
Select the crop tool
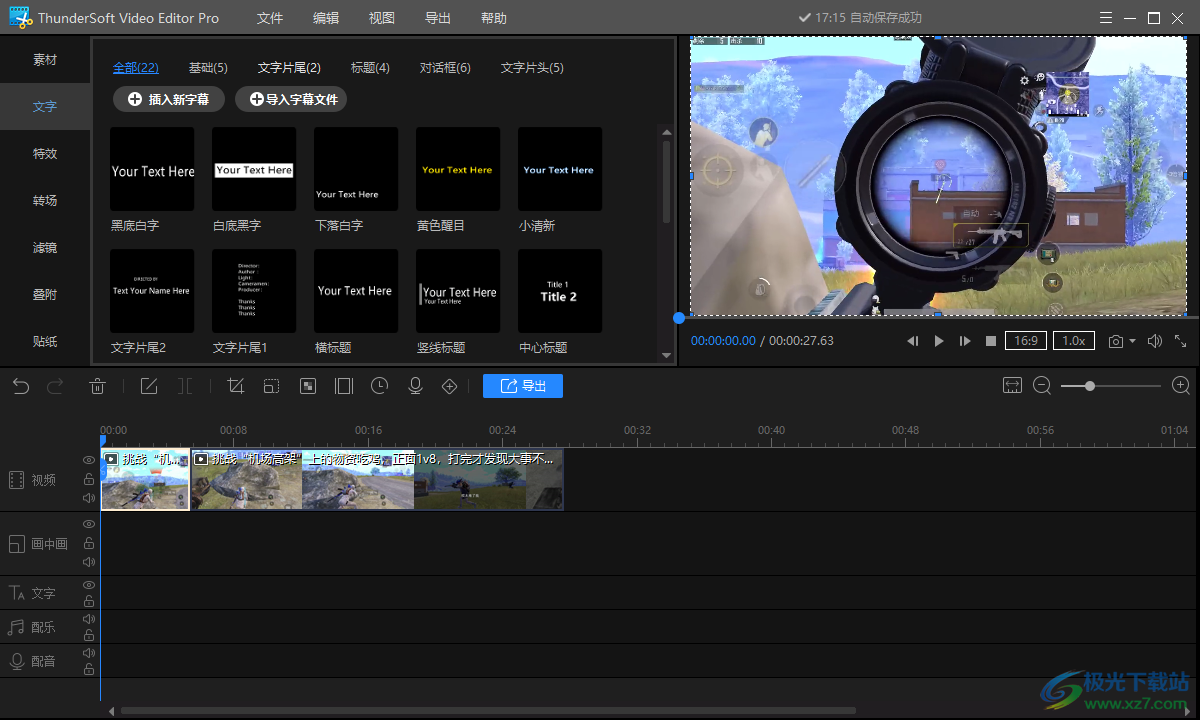coord(236,386)
